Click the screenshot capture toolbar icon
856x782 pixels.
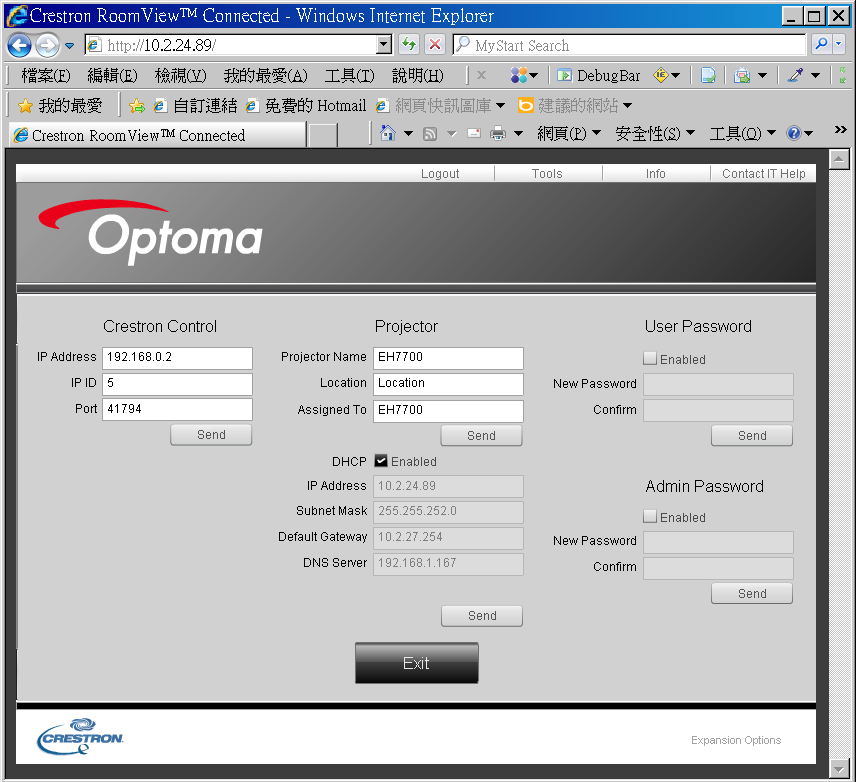tap(742, 75)
